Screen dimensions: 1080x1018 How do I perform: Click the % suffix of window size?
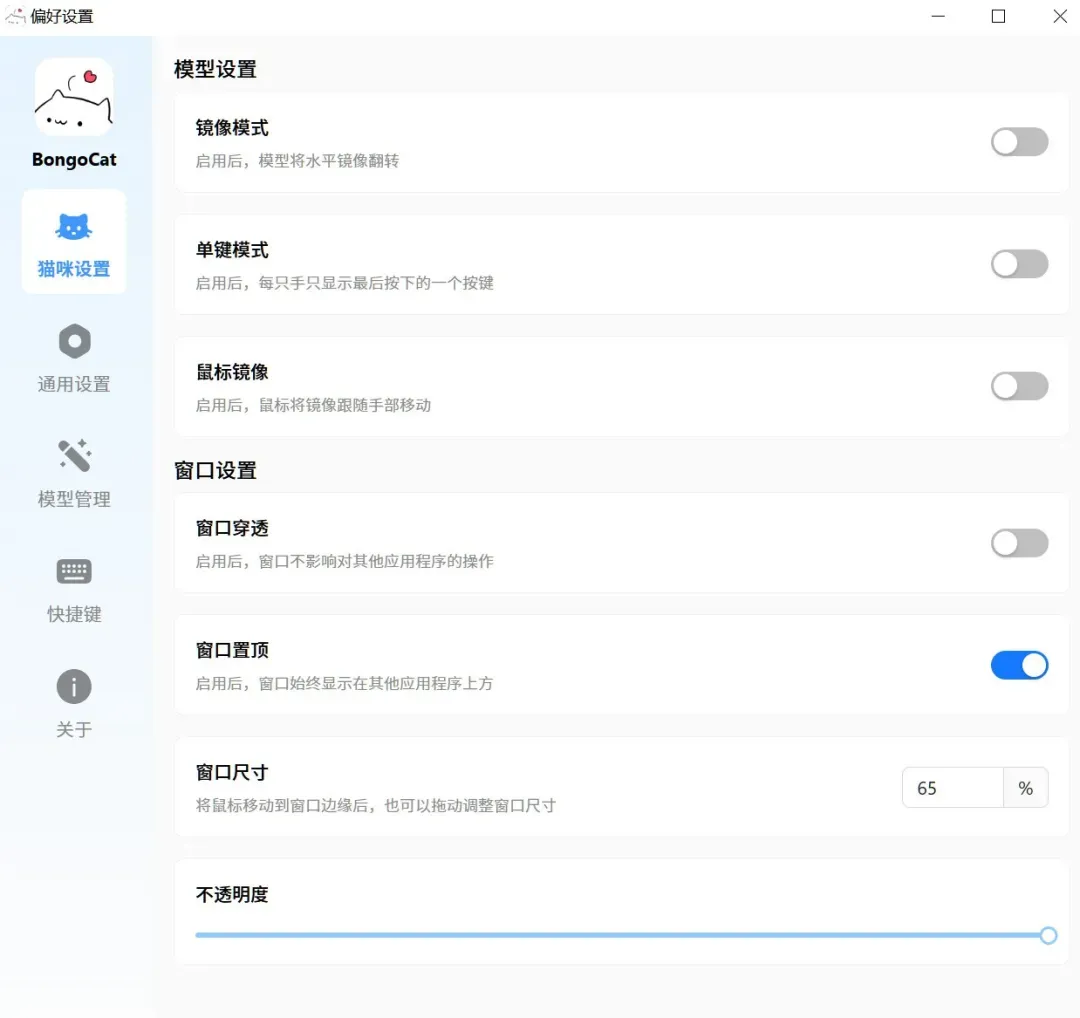(1026, 787)
